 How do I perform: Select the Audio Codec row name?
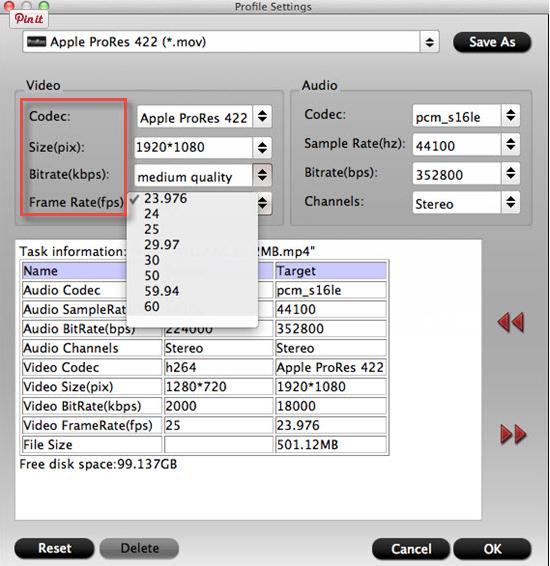tap(75, 290)
